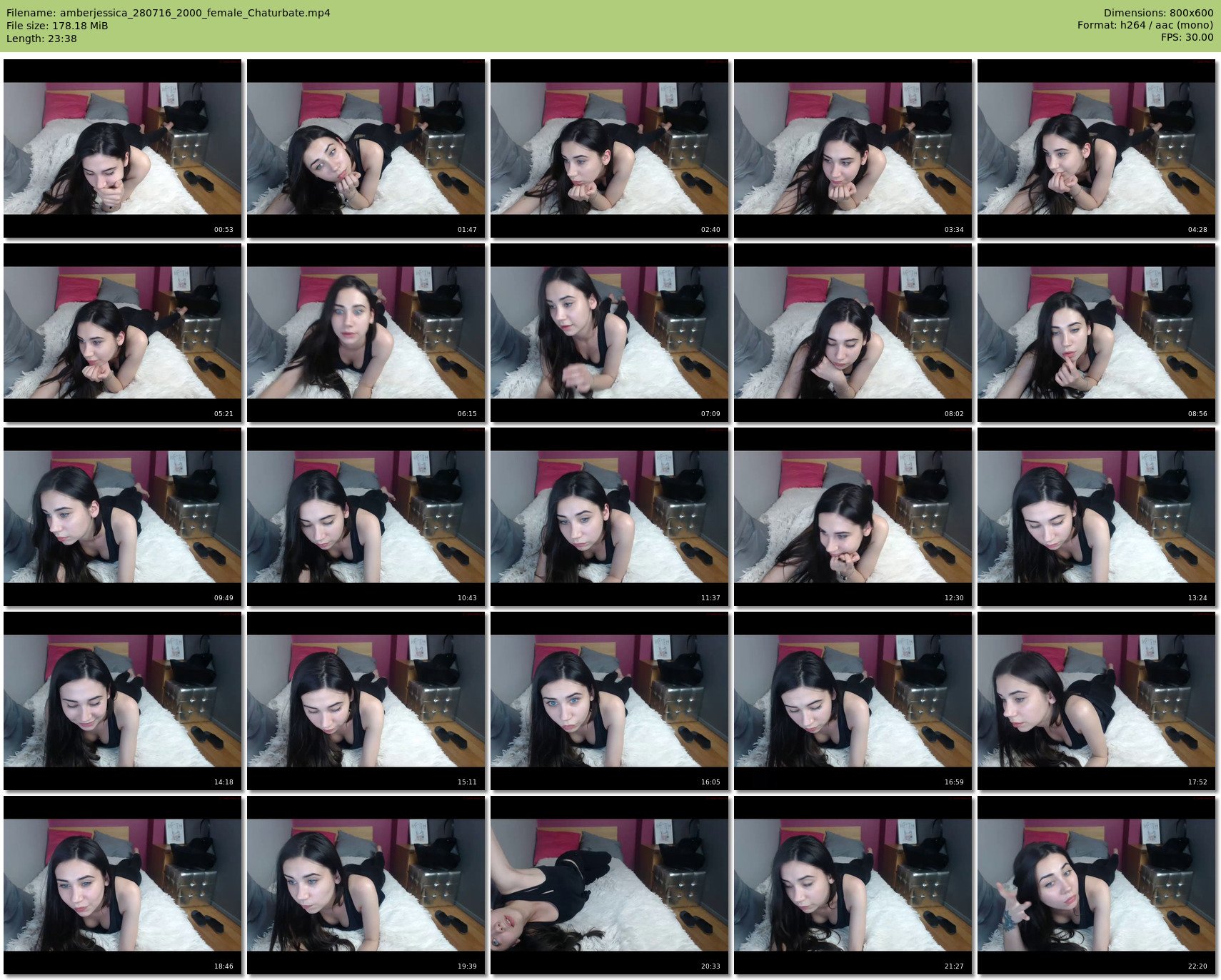Open the thumbnail at 02:40

(609, 148)
